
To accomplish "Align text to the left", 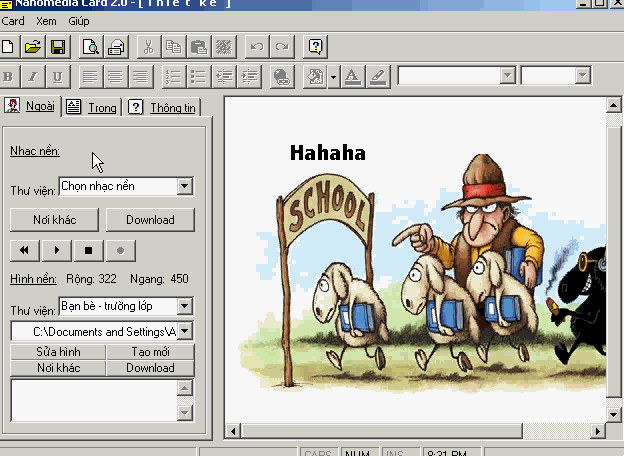I will point(91,76).
